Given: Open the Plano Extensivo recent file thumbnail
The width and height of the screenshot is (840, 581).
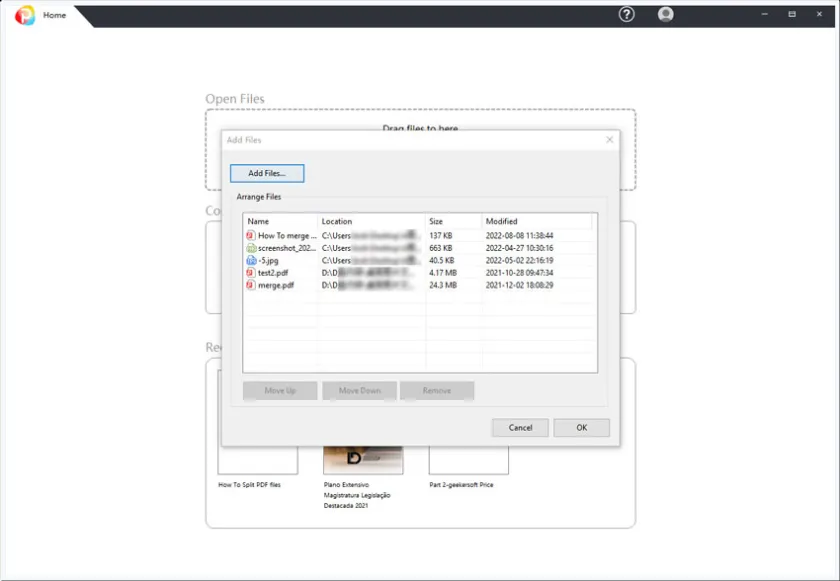Looking at the screenshot, I should pos(363,459).
